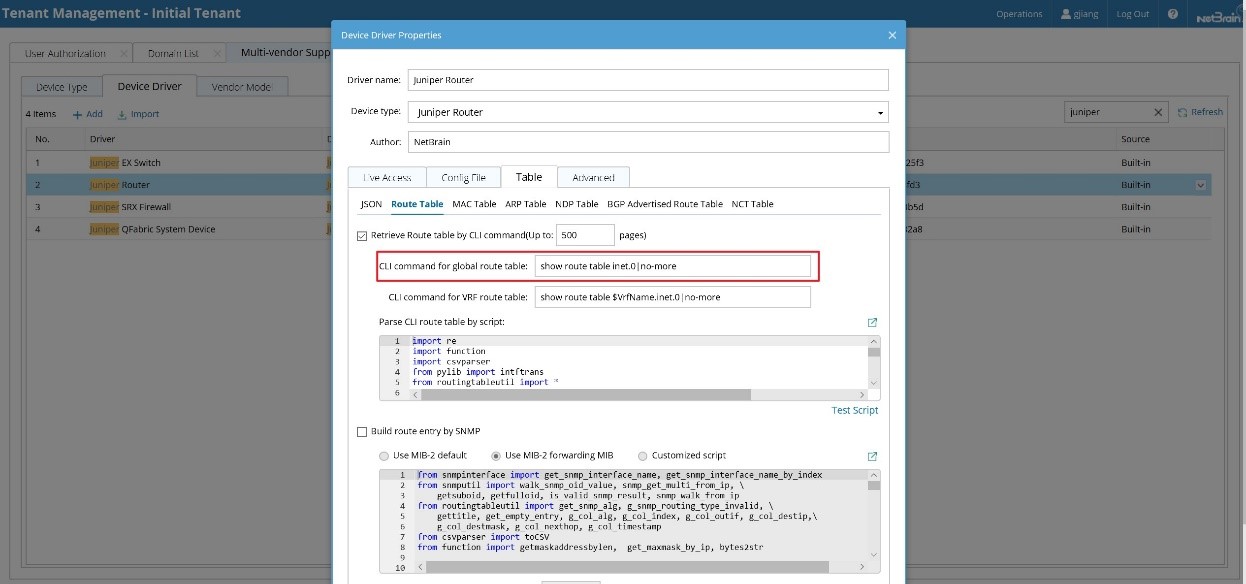This screenshot has width=1246, height=584.
Task: Click the CLI script vertical scrollbar
Action: [874, 352]
